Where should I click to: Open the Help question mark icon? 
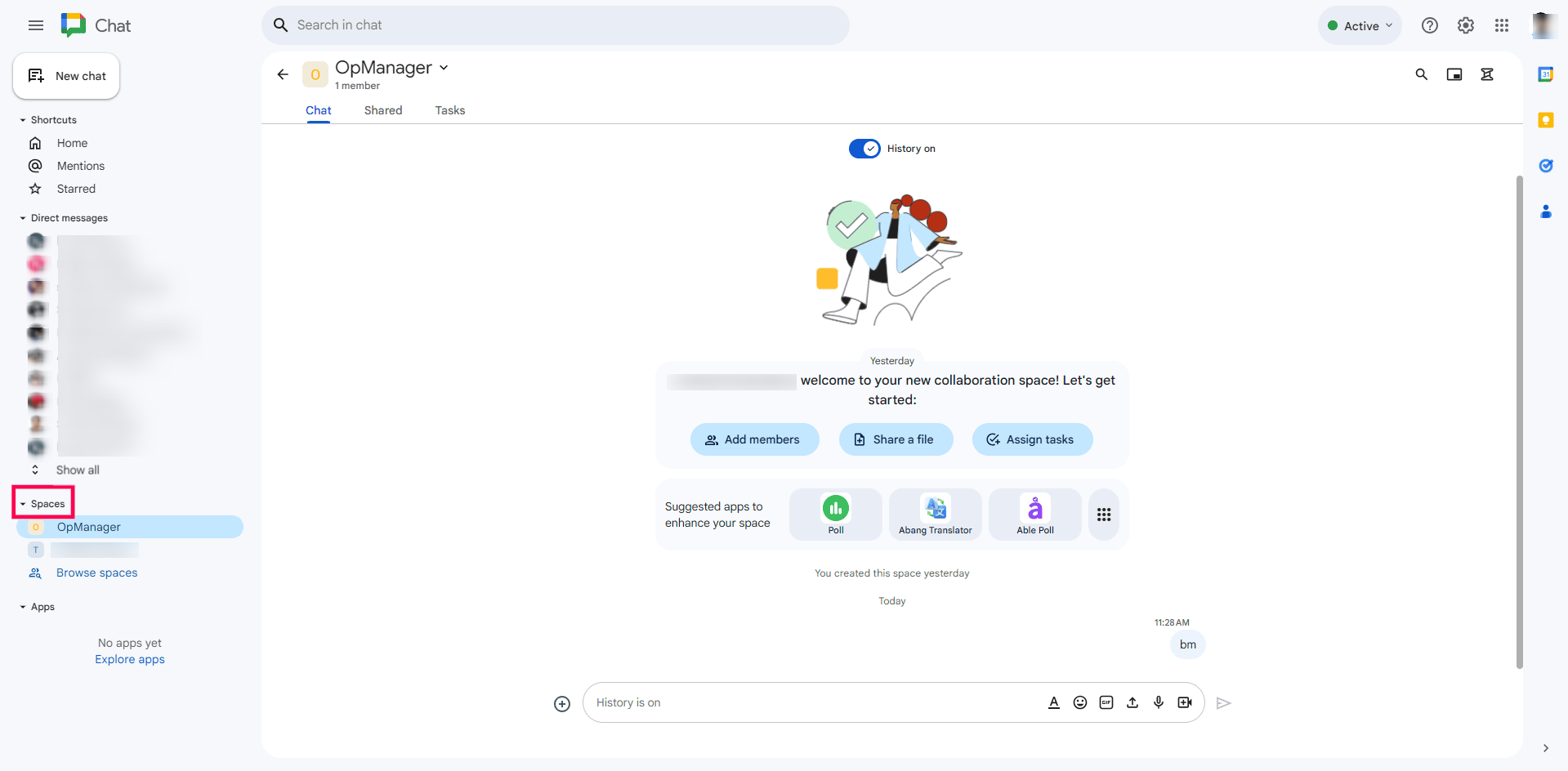pos(1429,25)
